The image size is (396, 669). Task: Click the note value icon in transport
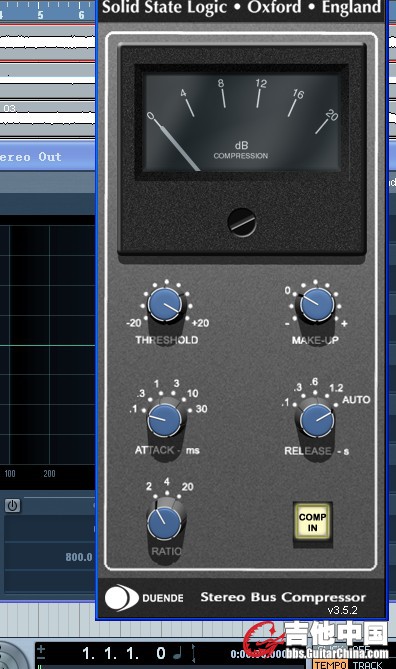coord(178,653)
